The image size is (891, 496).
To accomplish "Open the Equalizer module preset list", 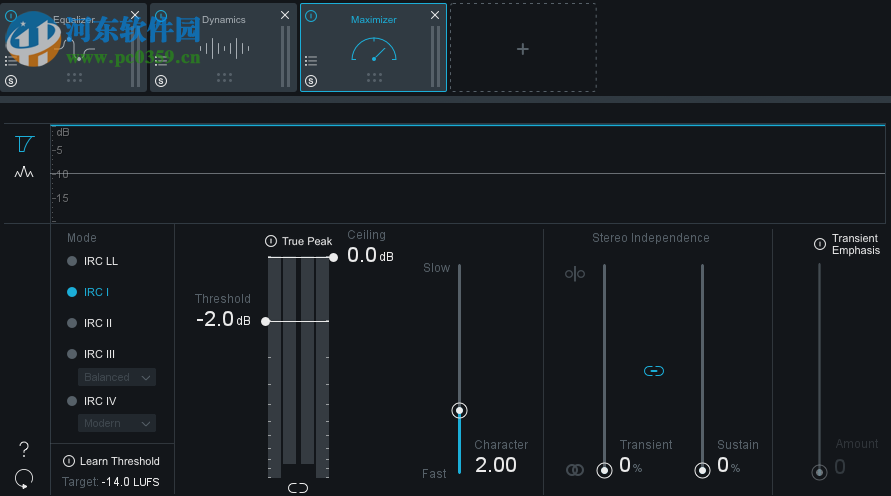I will pyautogui.click(x=11, y=61).
